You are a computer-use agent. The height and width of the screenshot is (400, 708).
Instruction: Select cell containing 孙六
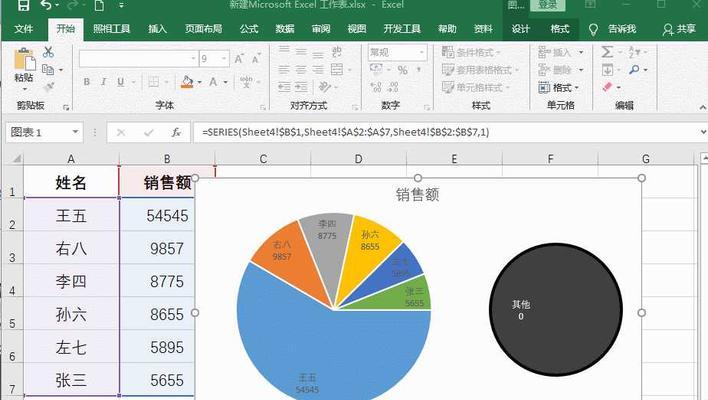tap(71, 314)
